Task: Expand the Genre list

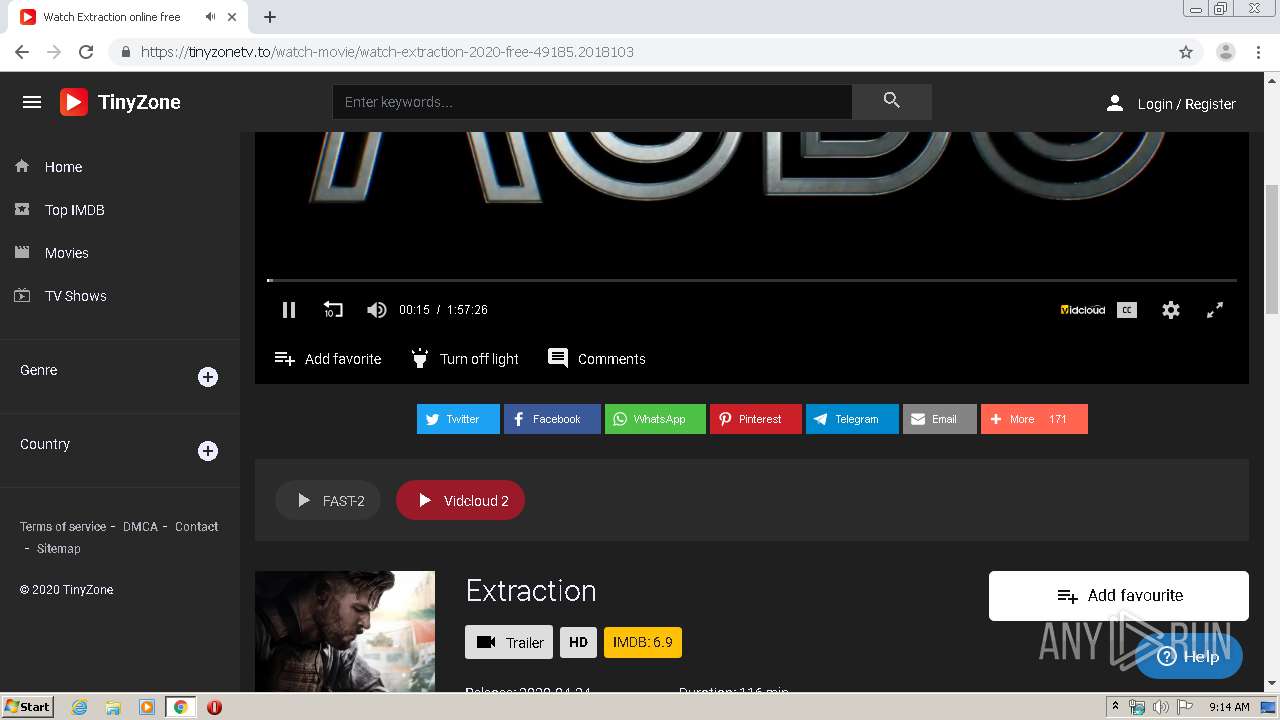Action: (x=208, y=377)
